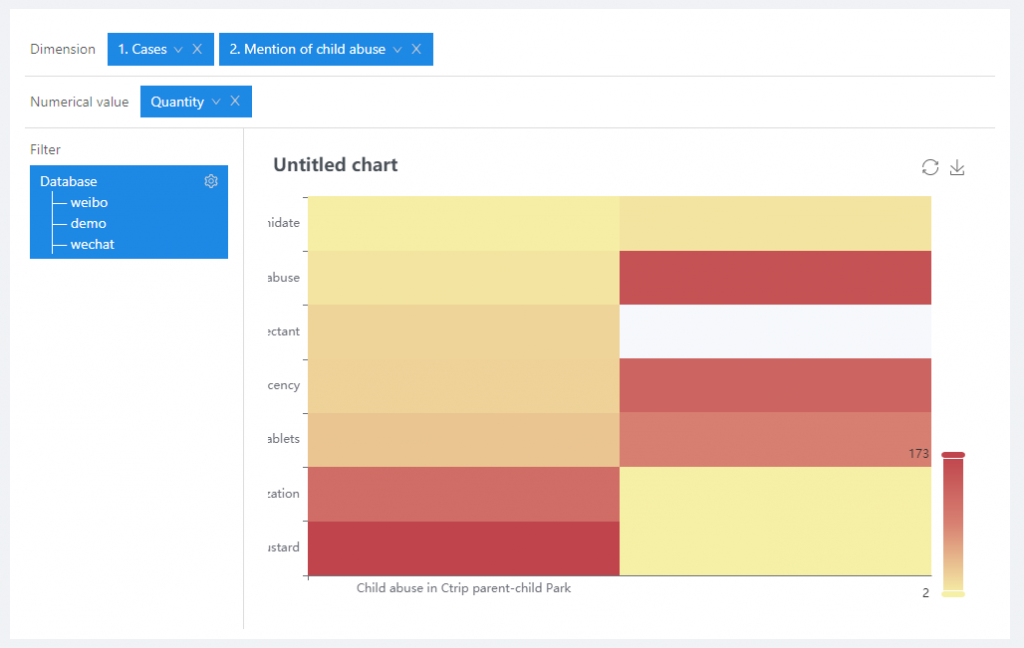Expand Mention of child abuse dropdown
This screenshot has height=648, width=1024.
pos(397,49)
